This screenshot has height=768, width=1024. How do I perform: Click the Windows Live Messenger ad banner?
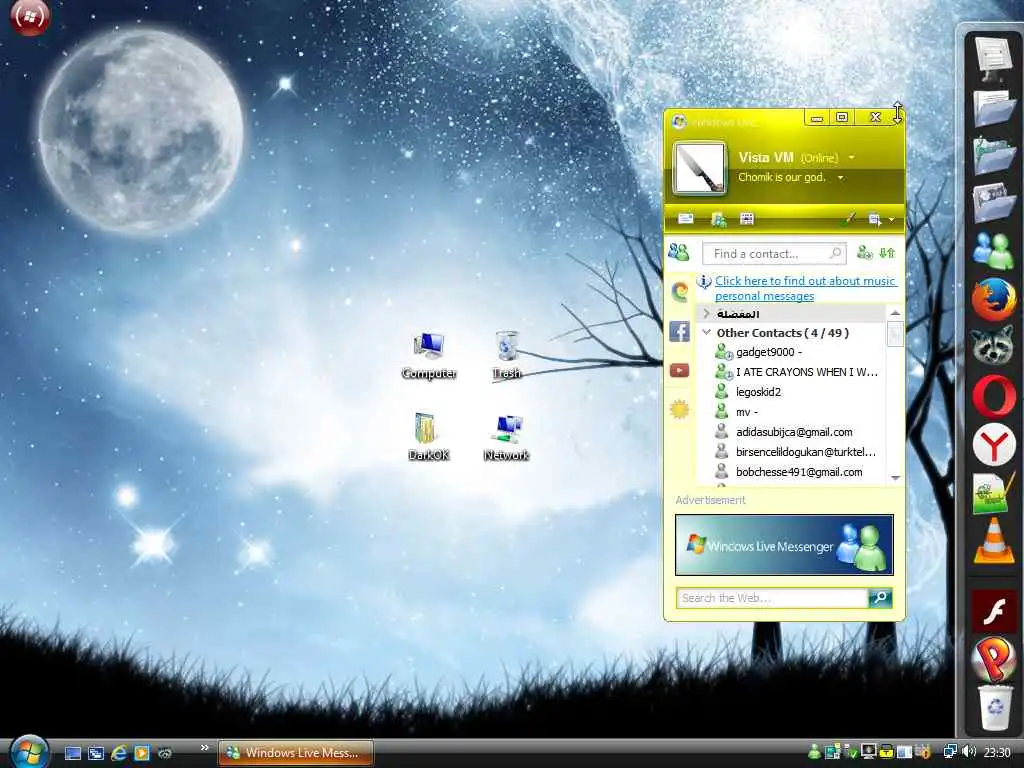point(784,545)
